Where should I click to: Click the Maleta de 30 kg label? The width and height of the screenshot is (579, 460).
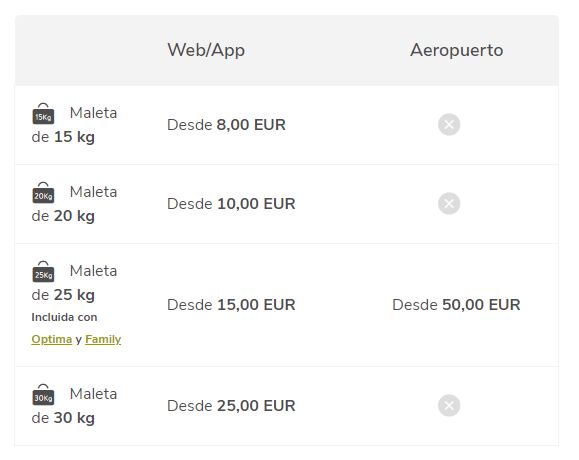click(x=75, y=406)
